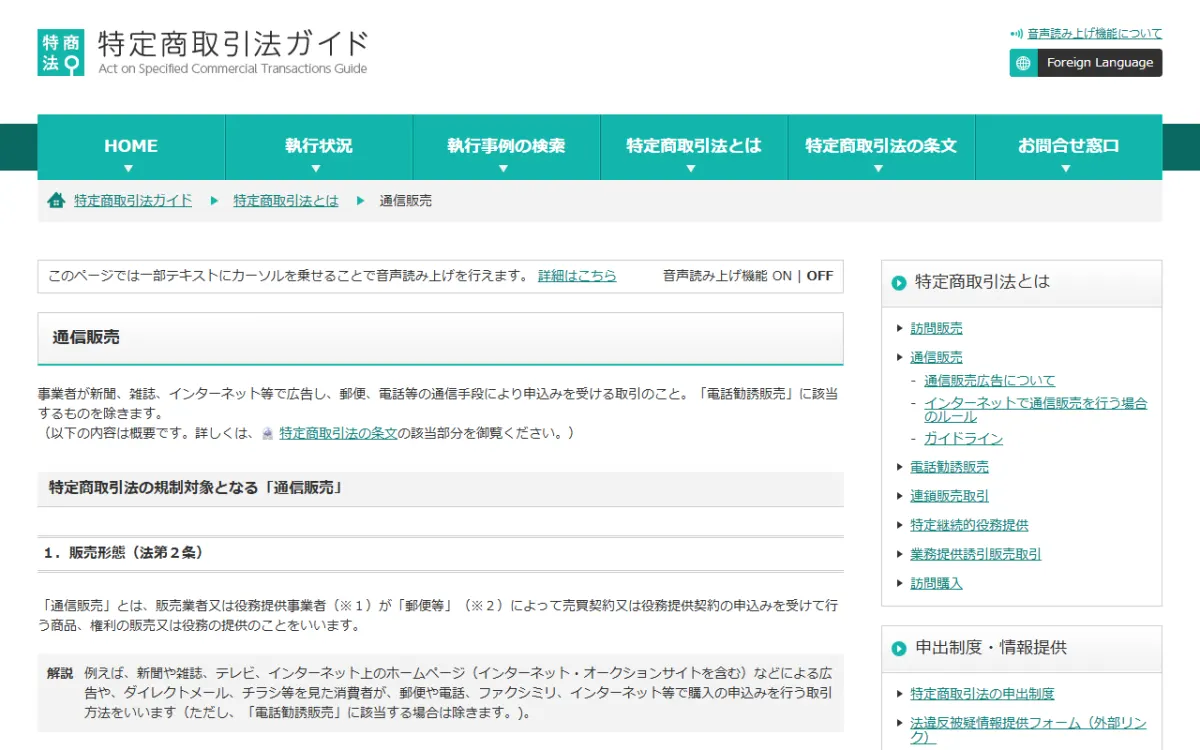Open the 特定商取引法の条文 navigation menu
This screenshot has width=1200, height=750.
(x=881, y=147)
